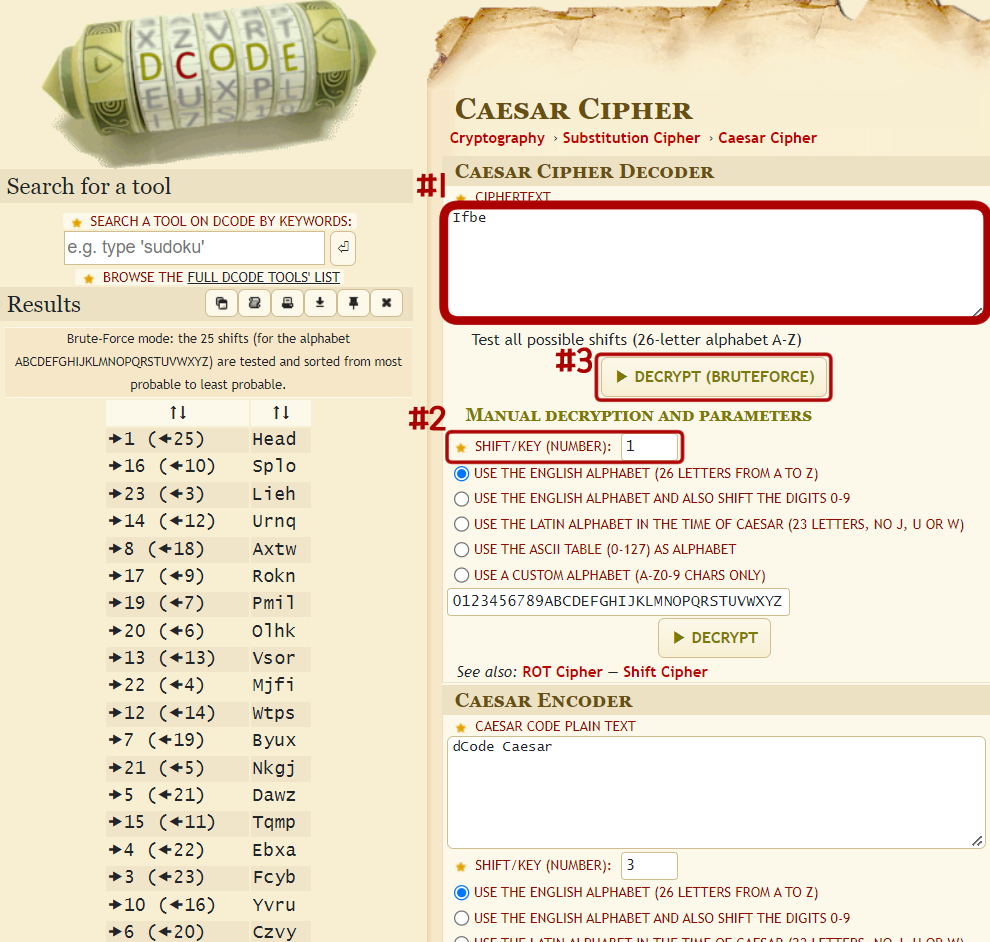Select the result 'Tqmp'
This screenshot has height=942, width=990.
[274, 823]
